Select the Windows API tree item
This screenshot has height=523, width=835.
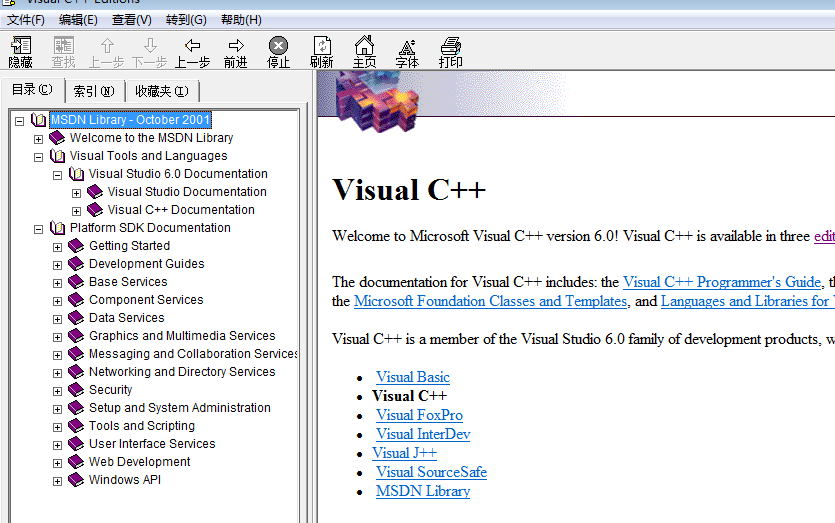pos(125,480)
